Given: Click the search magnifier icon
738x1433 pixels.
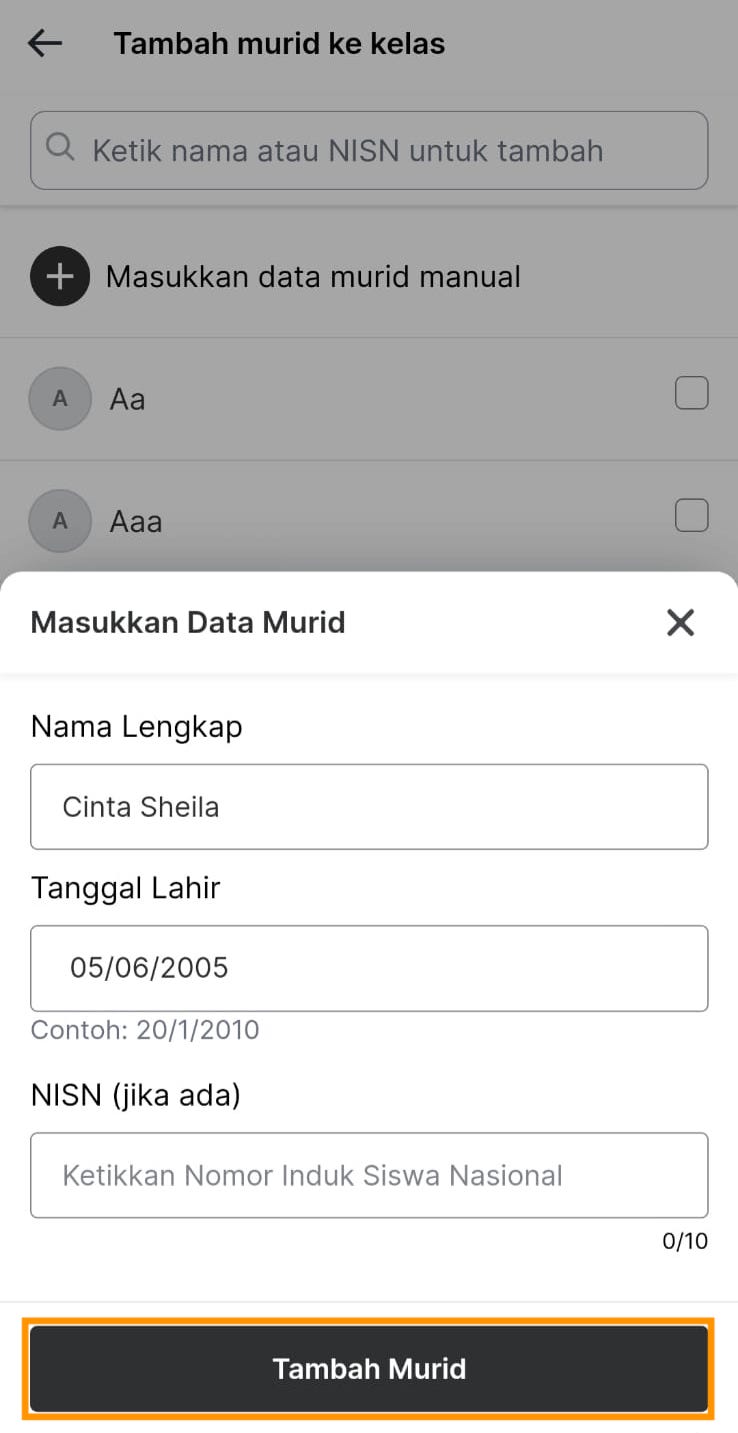Looking at the screenshot, I should tap(60, 149).
